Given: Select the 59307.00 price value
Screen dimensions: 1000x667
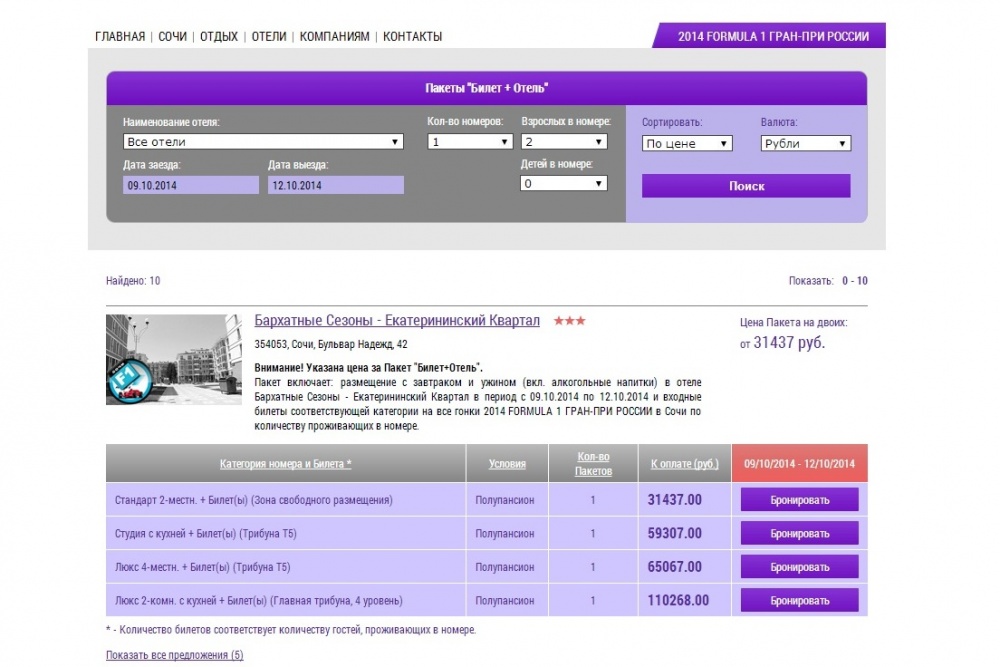Looking at the screenshot, I should pyautogui.click(x=674, y=533).
